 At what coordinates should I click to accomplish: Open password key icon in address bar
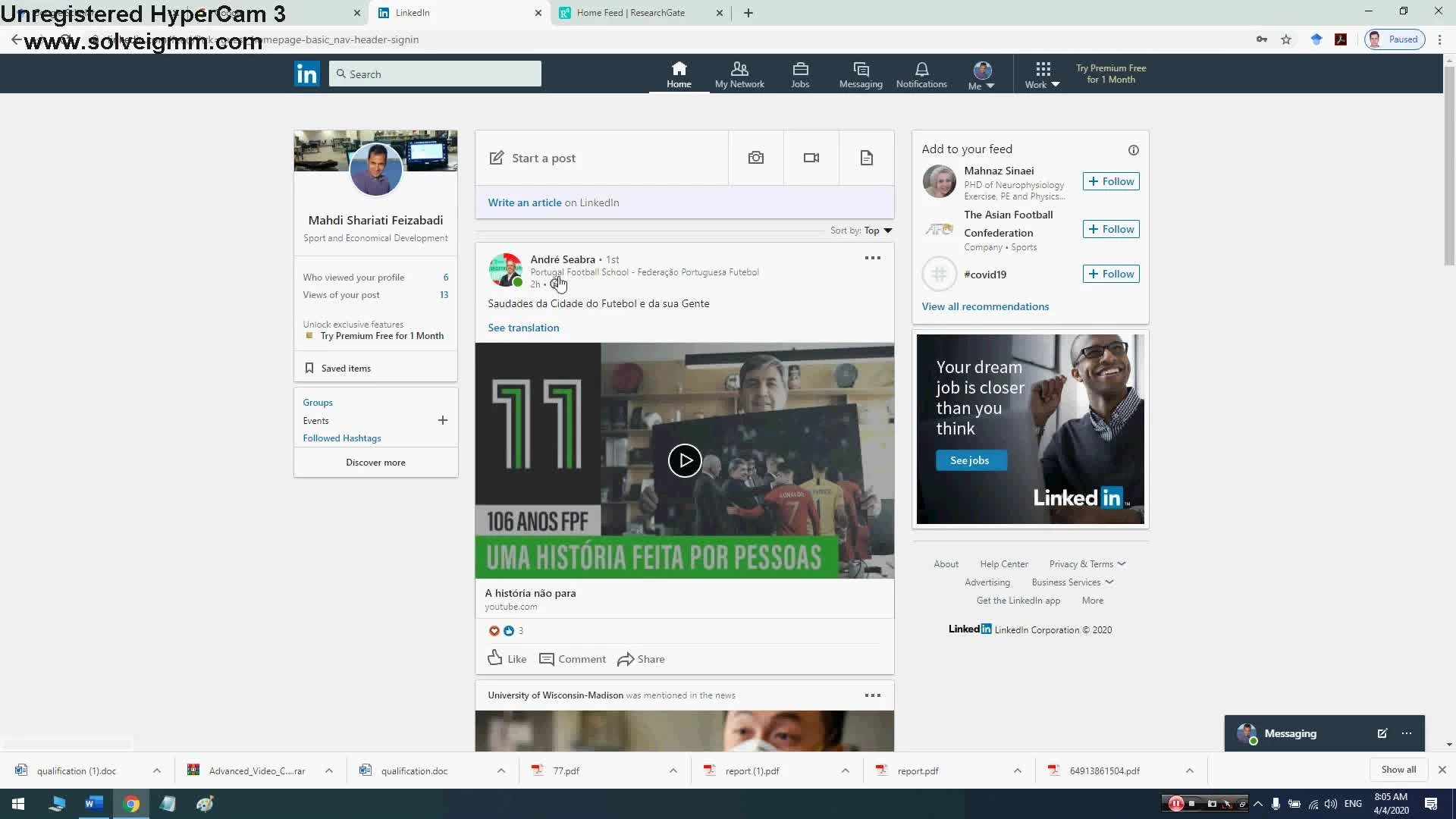[x=1262, y=39]
